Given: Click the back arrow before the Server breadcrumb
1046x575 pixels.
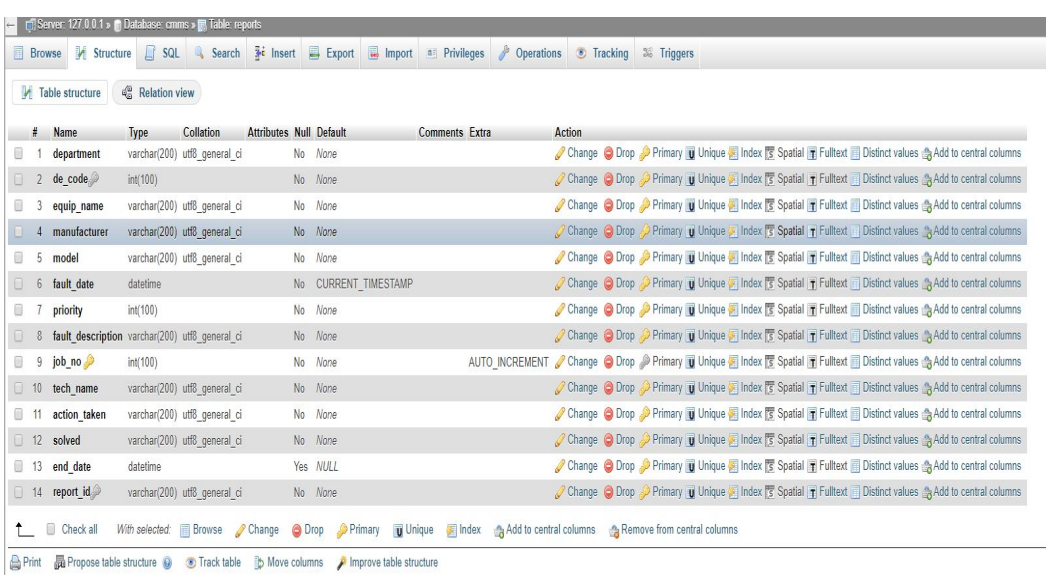Looking at the screenshot, I should 10,25.
